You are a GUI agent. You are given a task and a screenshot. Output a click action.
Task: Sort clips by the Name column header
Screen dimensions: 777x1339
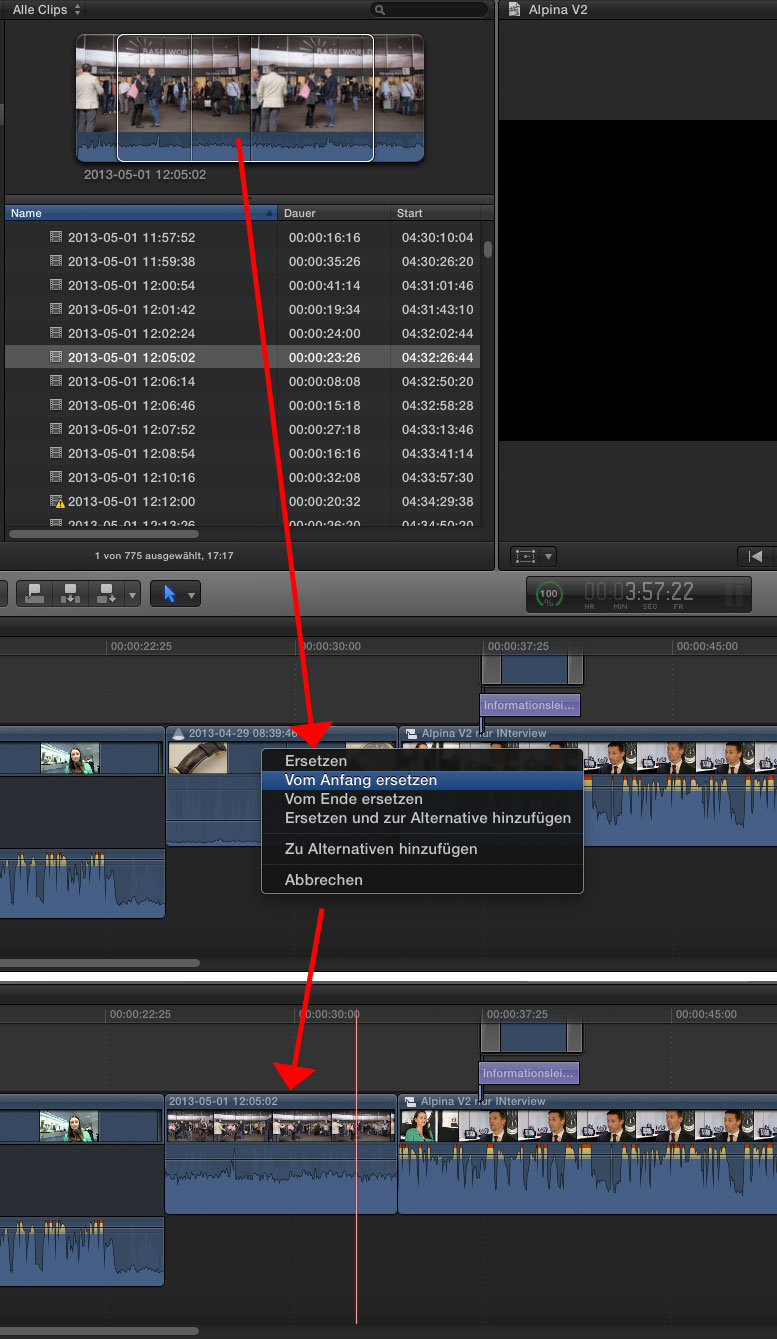140,213
